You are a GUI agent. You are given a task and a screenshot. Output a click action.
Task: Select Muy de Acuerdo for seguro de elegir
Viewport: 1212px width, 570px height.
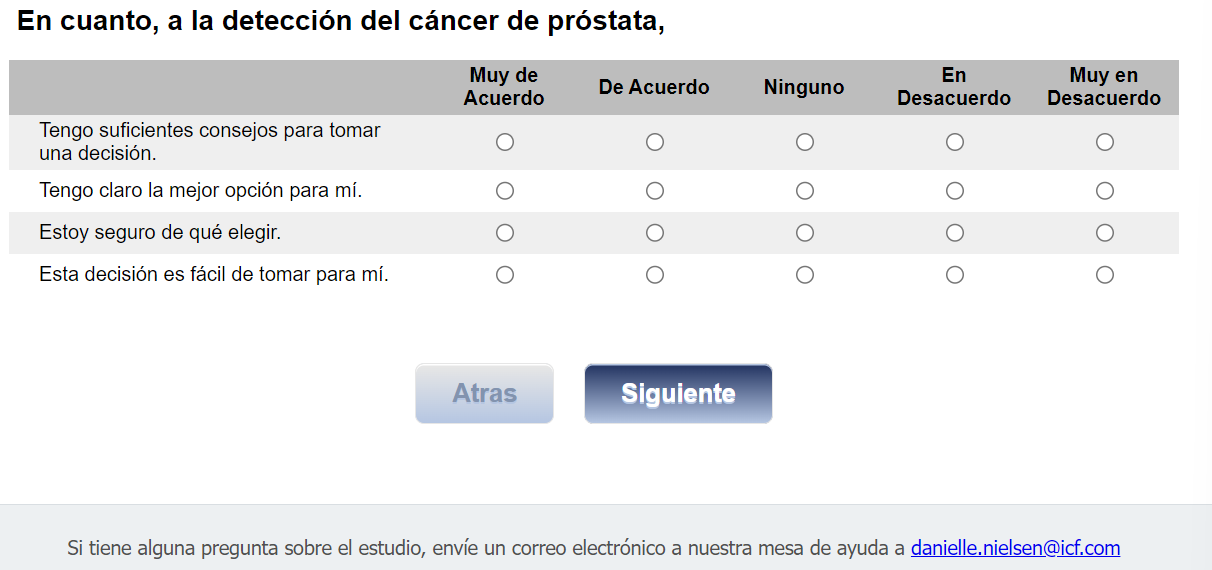point(505,232)
